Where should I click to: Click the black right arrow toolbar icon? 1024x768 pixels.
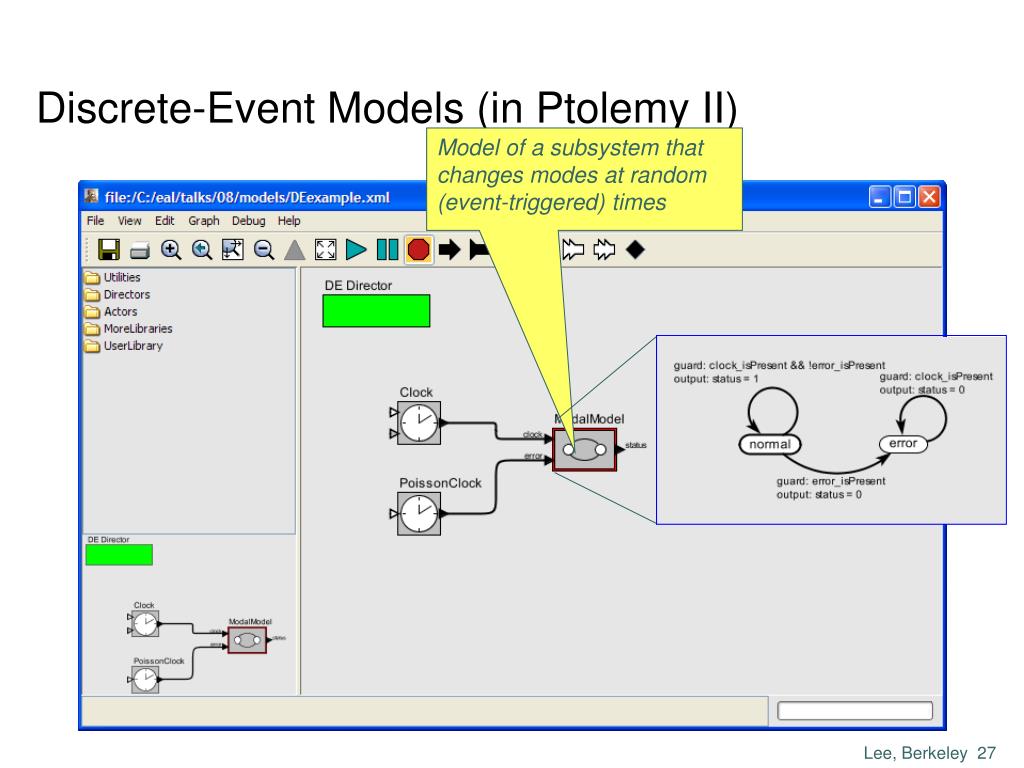[449, 250]
